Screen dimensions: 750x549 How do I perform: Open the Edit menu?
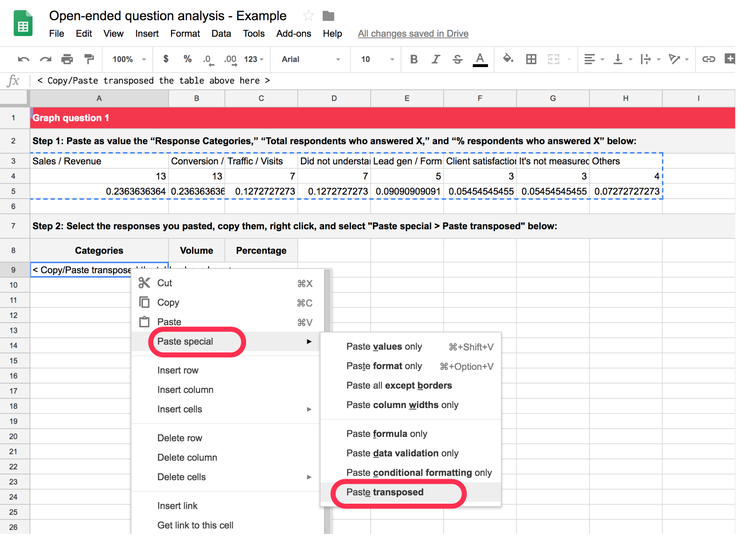(84, 33)
